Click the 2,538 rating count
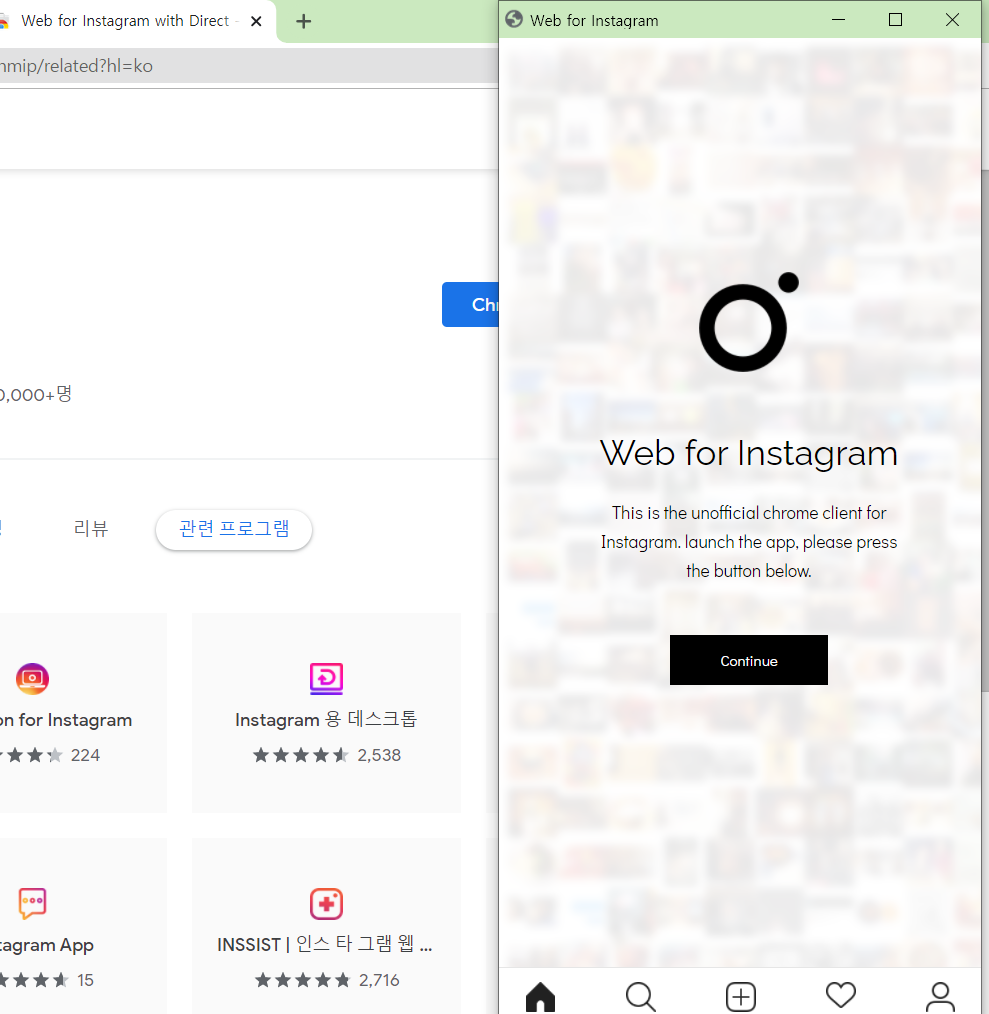 [379, 755]
